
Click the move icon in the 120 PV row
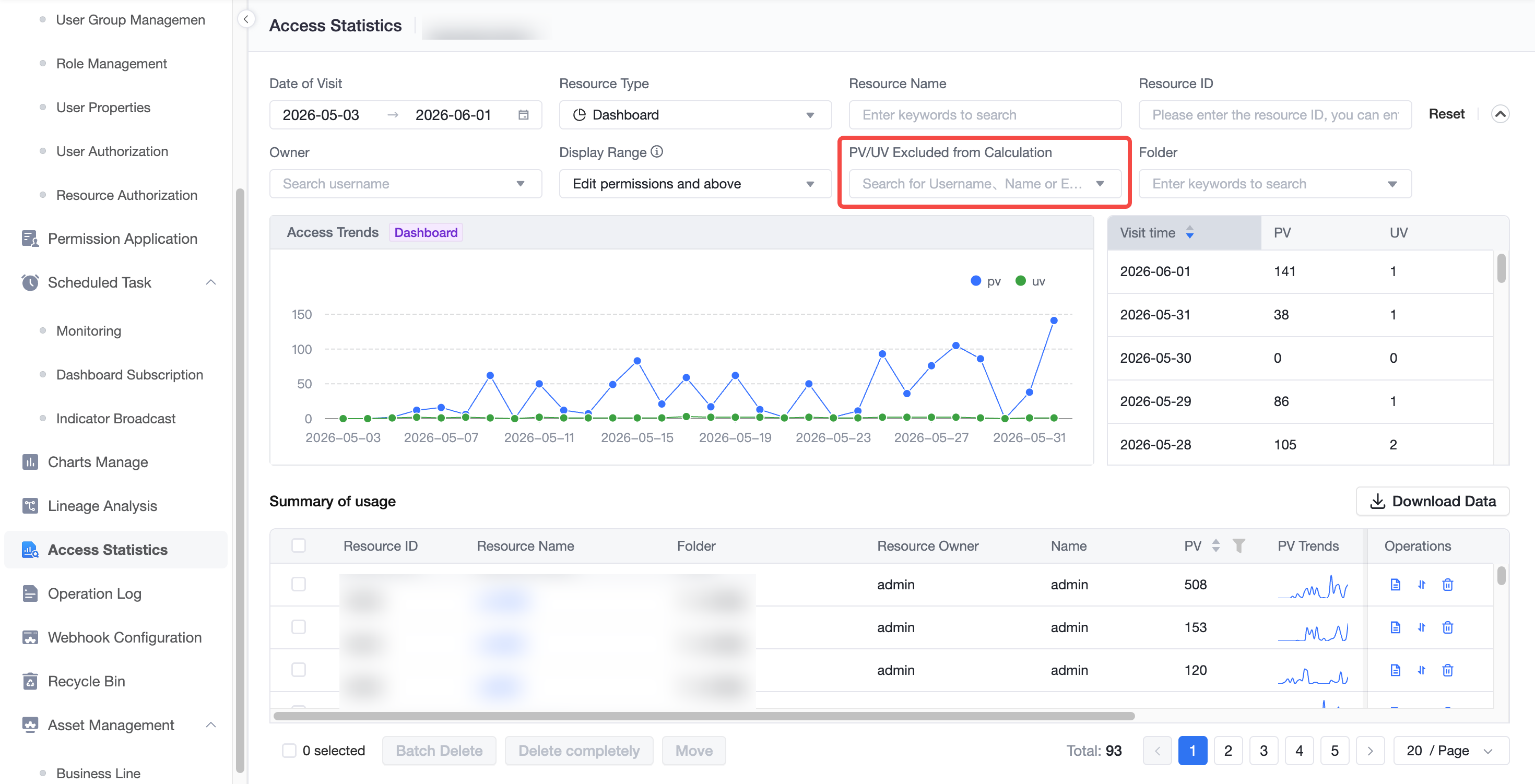point(1421,670)
